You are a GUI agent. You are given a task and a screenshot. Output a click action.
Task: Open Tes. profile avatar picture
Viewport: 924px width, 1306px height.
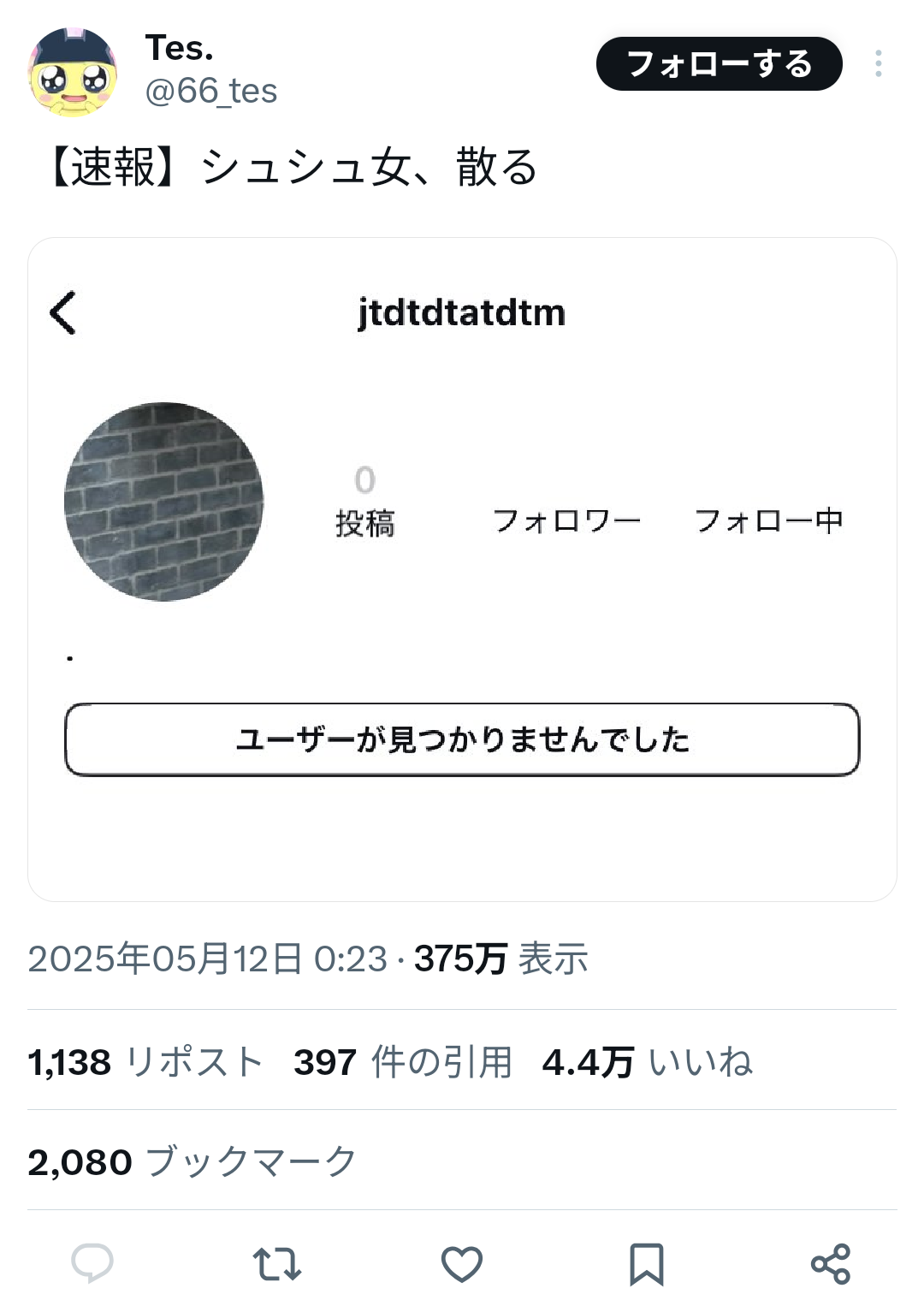[73, 72]
